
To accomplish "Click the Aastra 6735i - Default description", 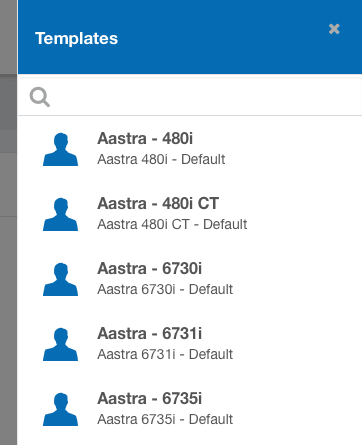I will pos(165,419).
